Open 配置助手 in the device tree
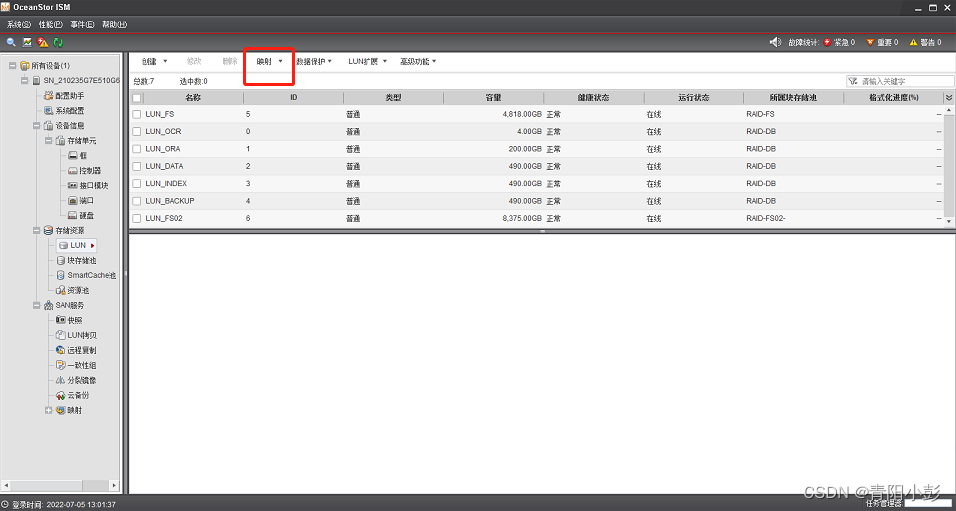 tap(64, 96)
